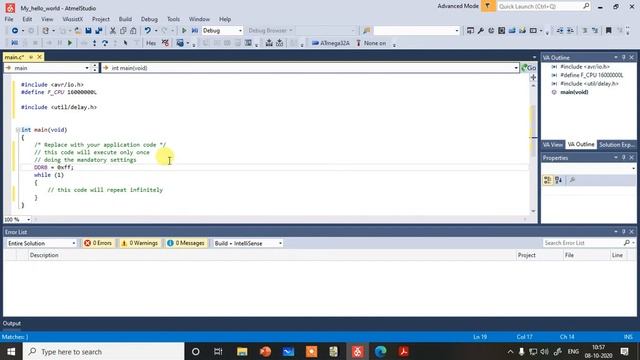The image size is (640, 360).
Task: Open the Help menu
Action: click(225, 19)
